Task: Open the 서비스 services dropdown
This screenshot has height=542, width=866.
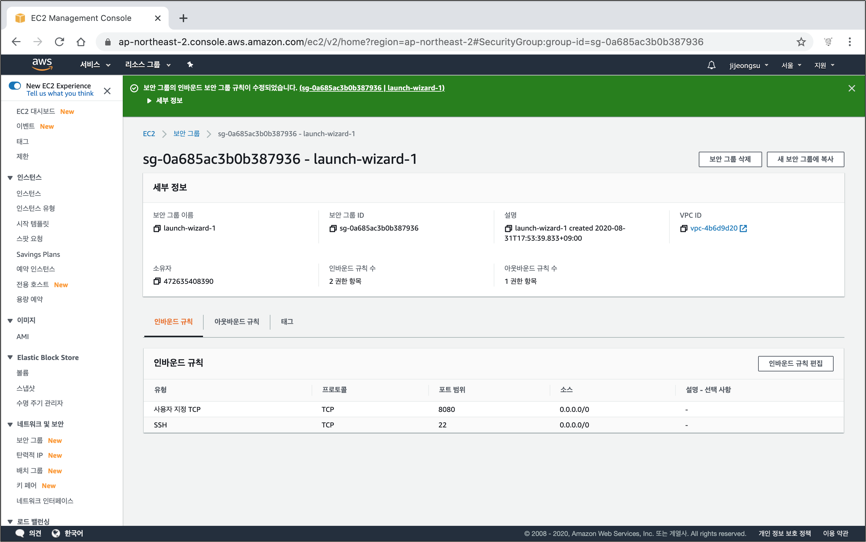Action: point(95,65)
